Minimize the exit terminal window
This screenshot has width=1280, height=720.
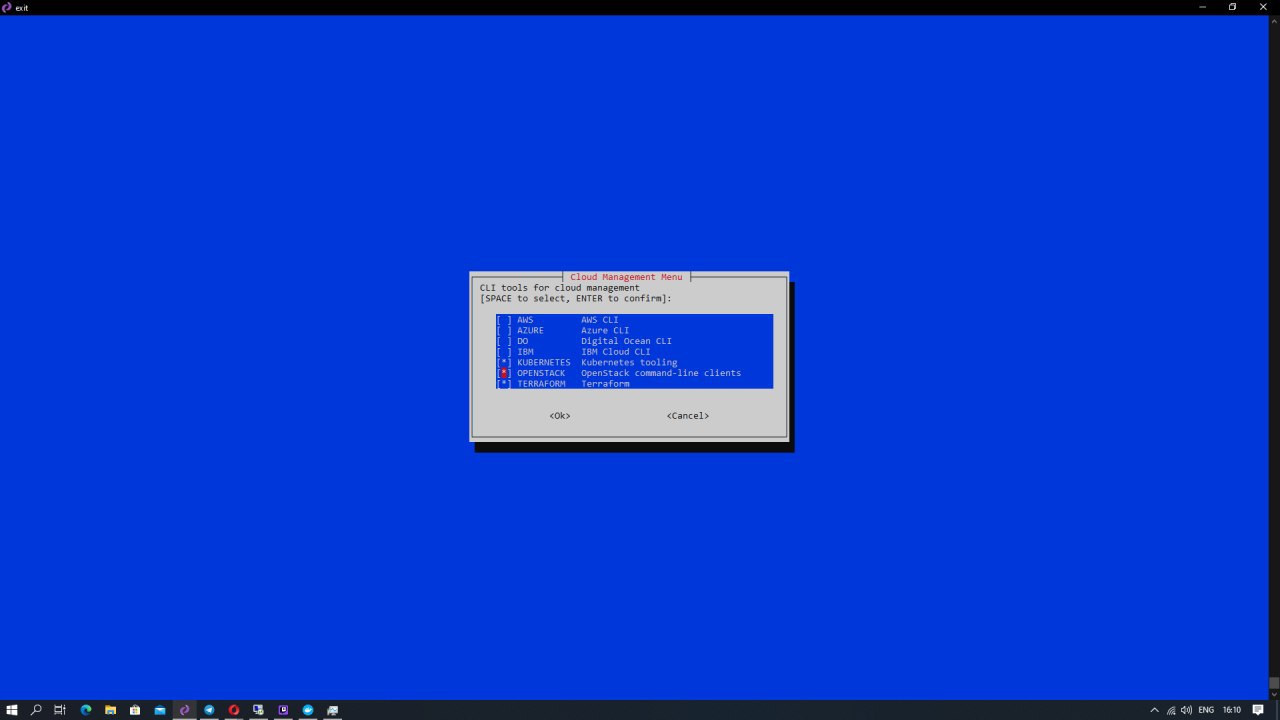click(1201, 7)
